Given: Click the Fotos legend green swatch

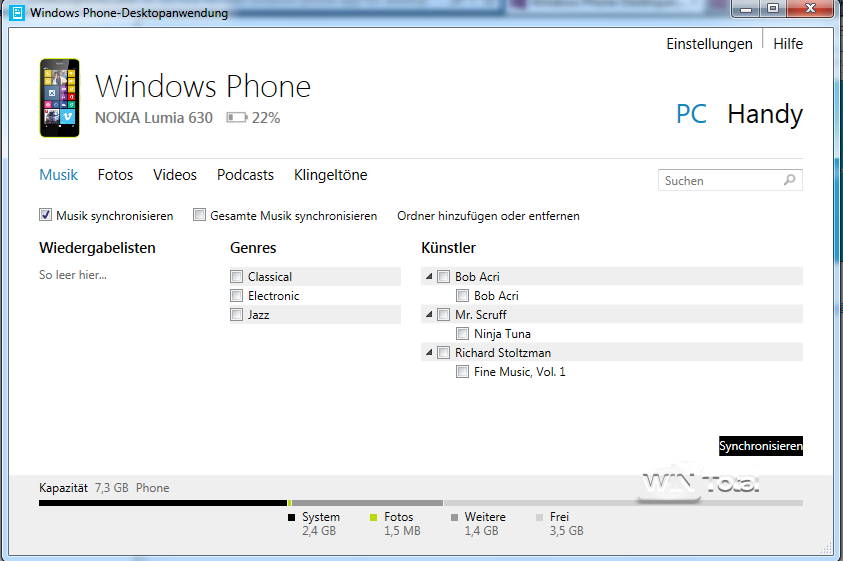Looking at the screenshot, I should click(374, 517).
